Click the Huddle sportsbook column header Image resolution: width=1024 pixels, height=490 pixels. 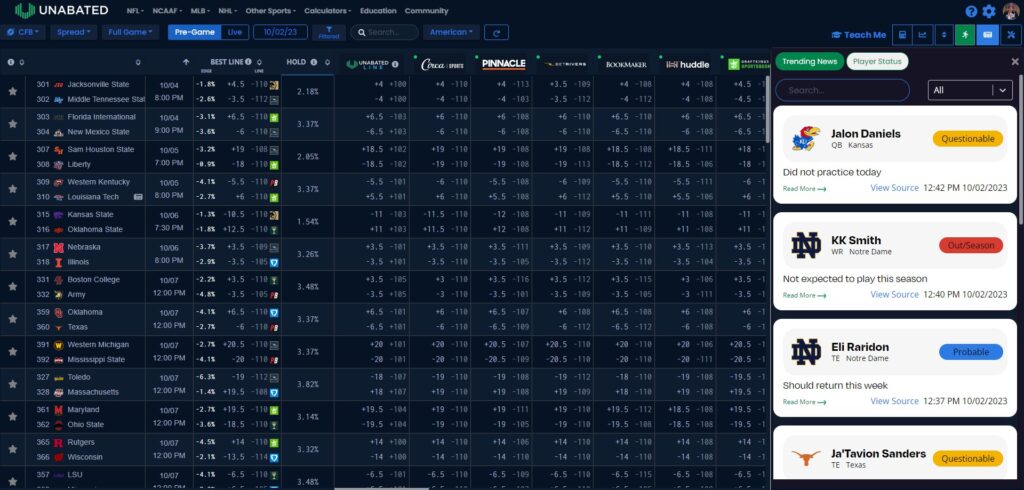[x=688, y=64]
